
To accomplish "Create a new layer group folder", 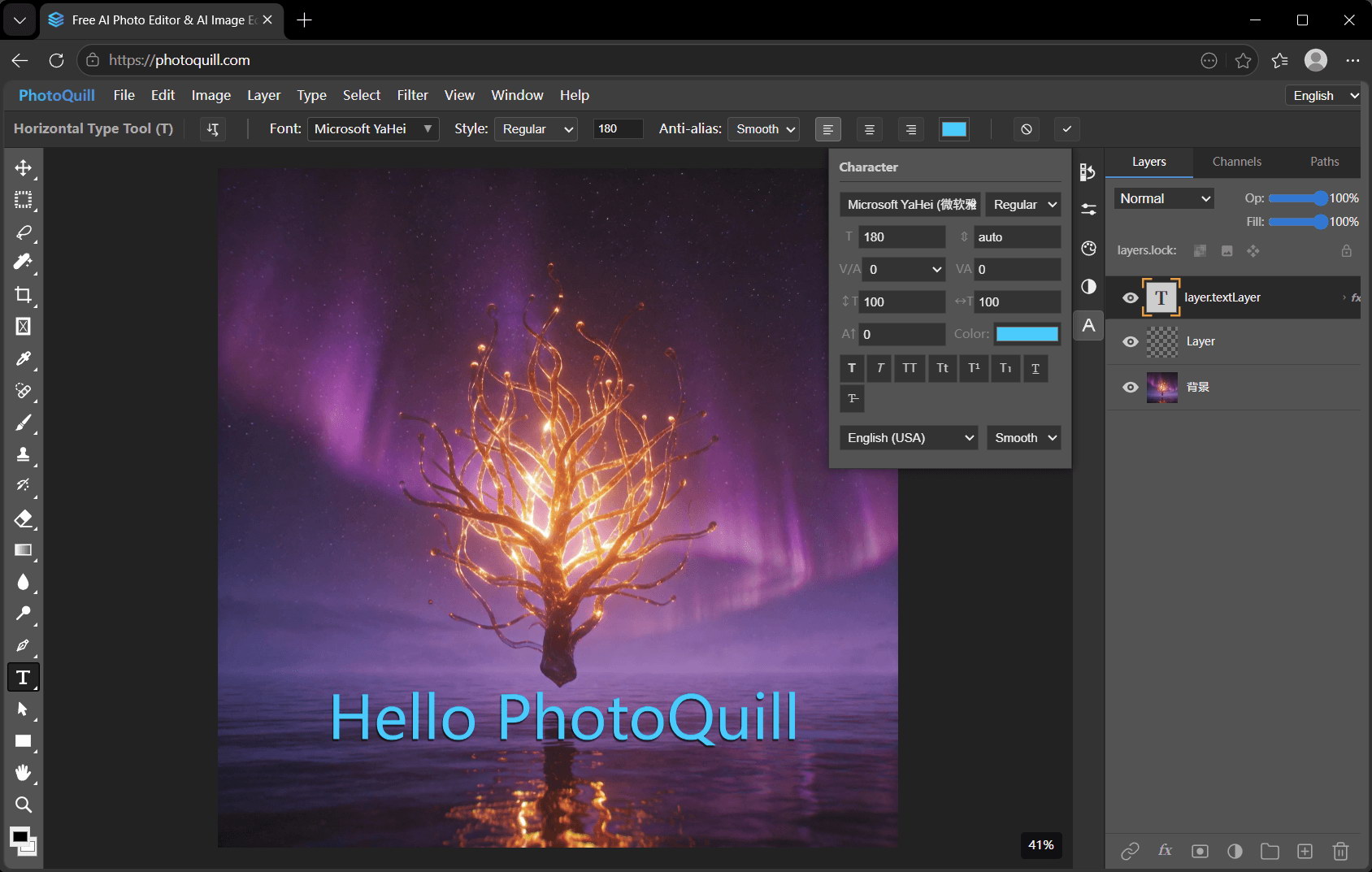I will pyautogui.click(x=1270, y=851).
